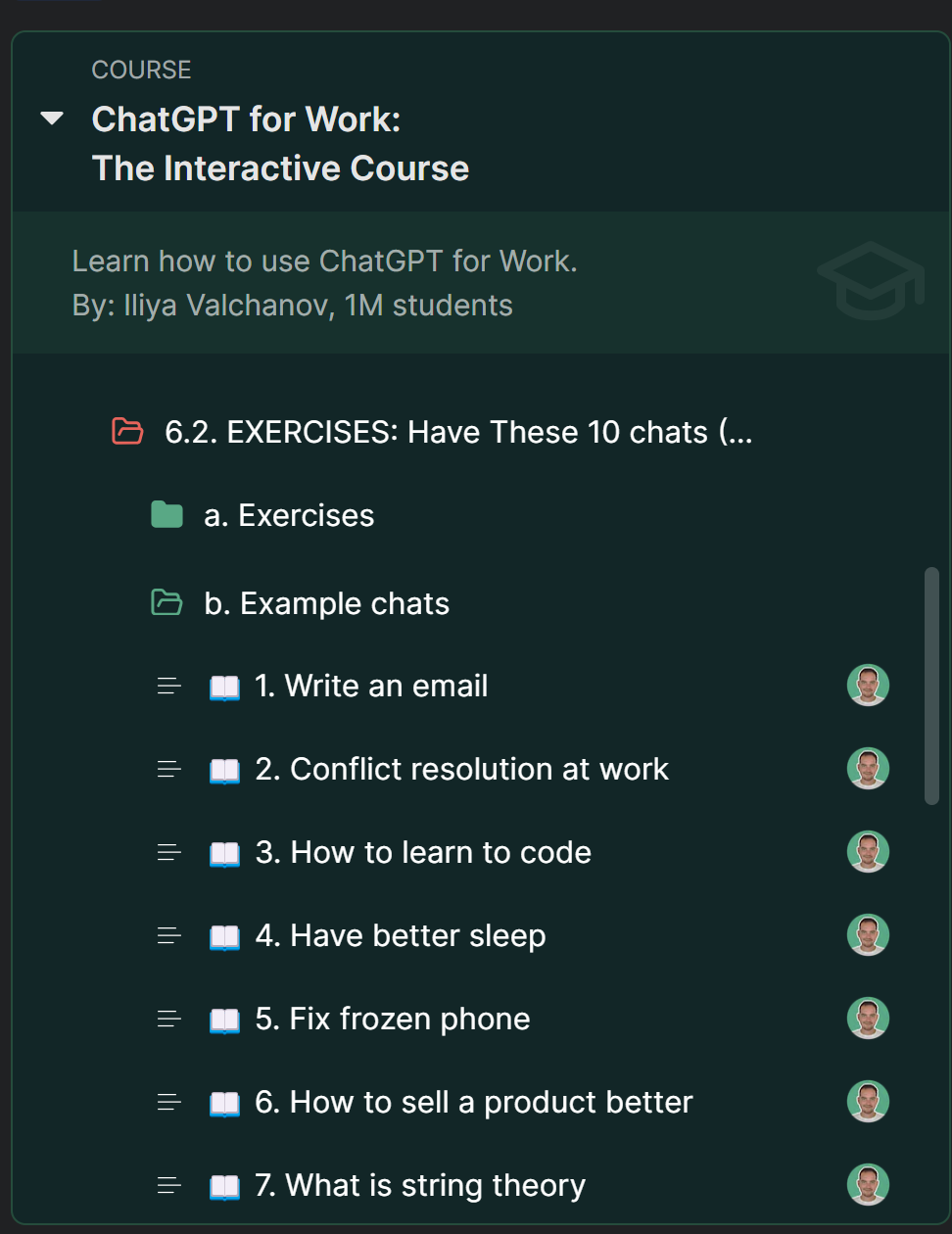The image size is (952, 1234).
Task: Open 4. Have better sleep chat
Action: point(400,936)
